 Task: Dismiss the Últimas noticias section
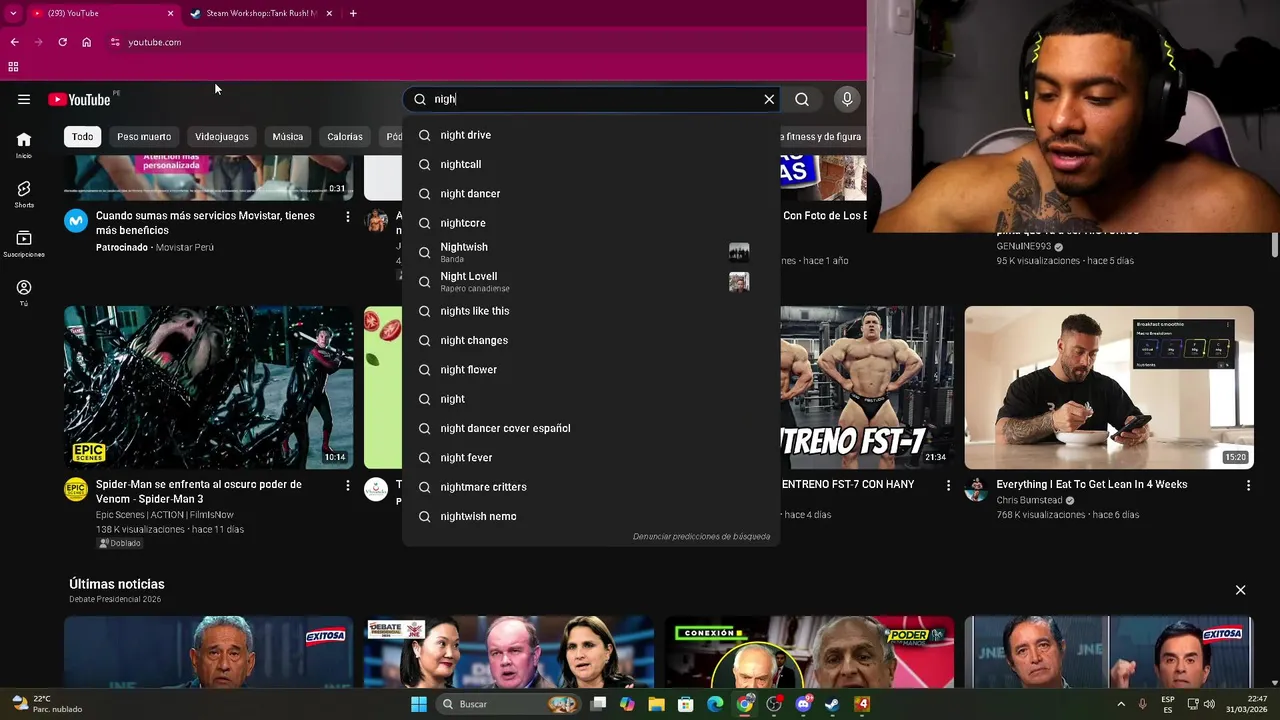point(1240,590)
